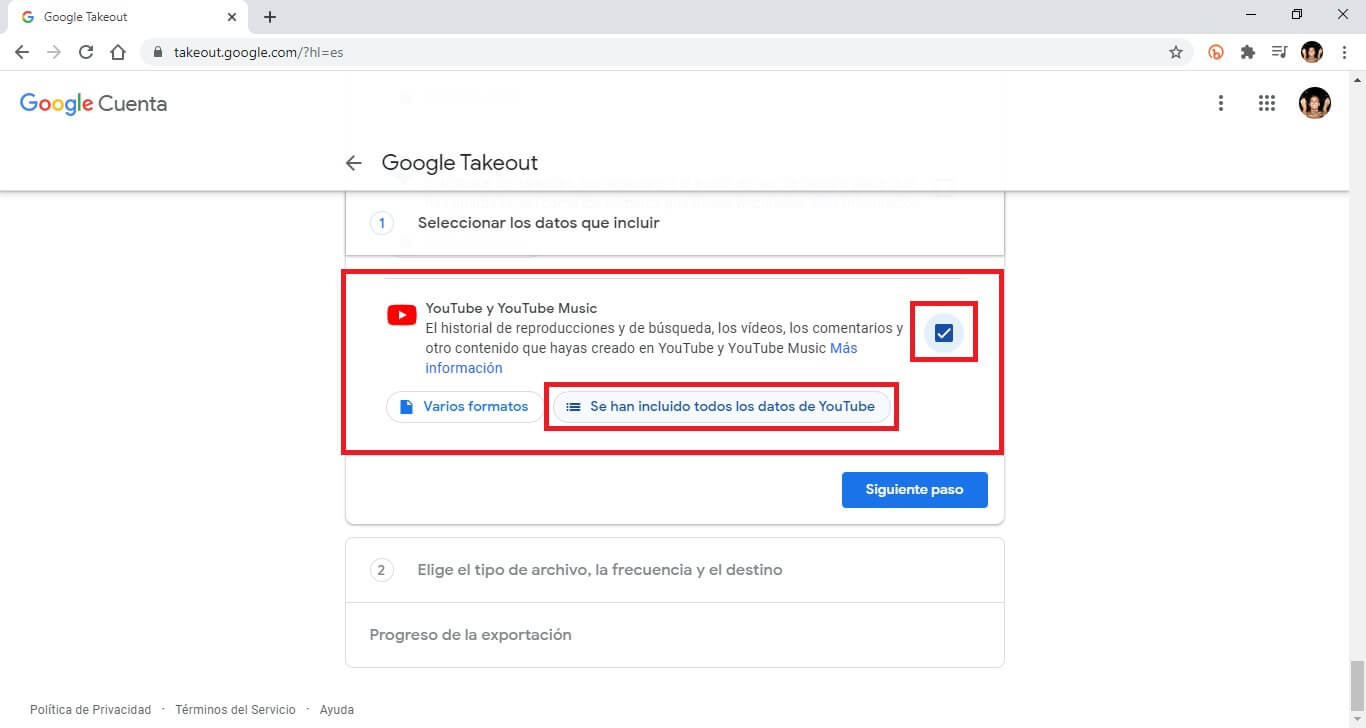Open the Ayuda footer link
Viewport: 1366px width, 728px height.
click(x=337, y=709)
